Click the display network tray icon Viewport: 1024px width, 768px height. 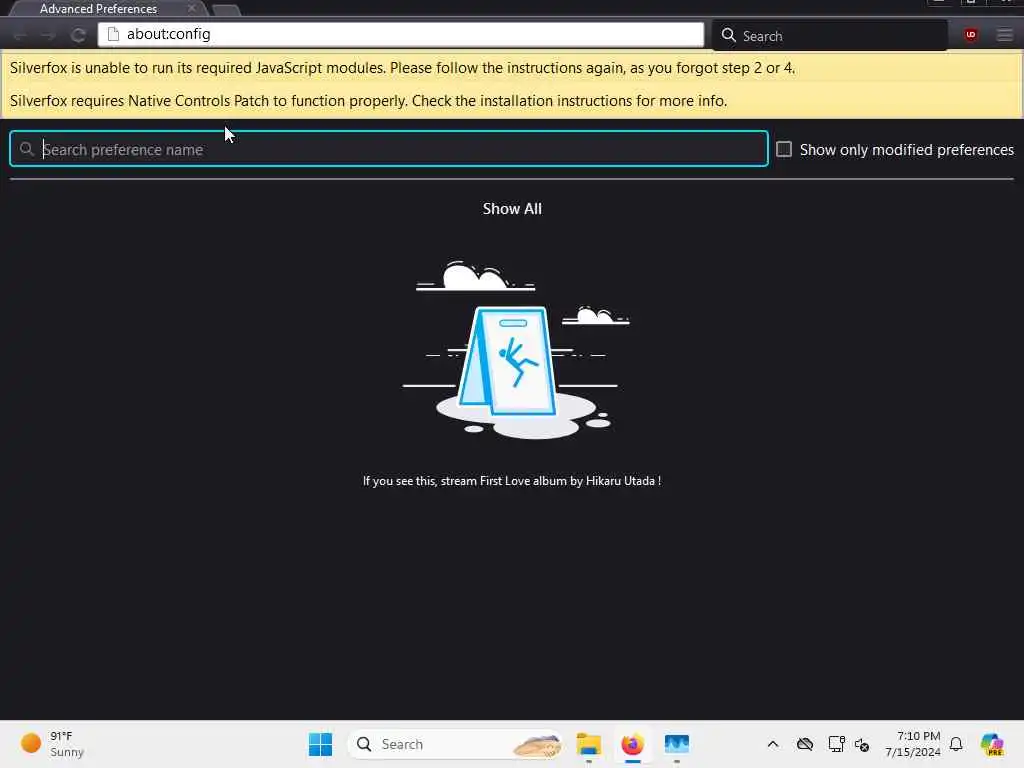[836, 744]
